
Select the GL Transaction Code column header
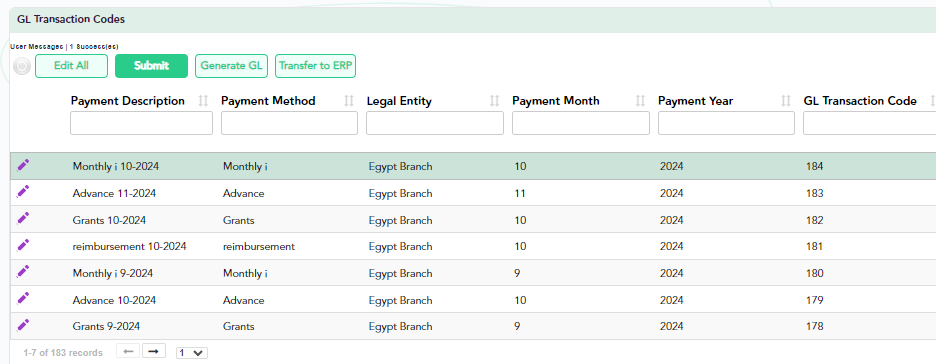tap(860, 101)
